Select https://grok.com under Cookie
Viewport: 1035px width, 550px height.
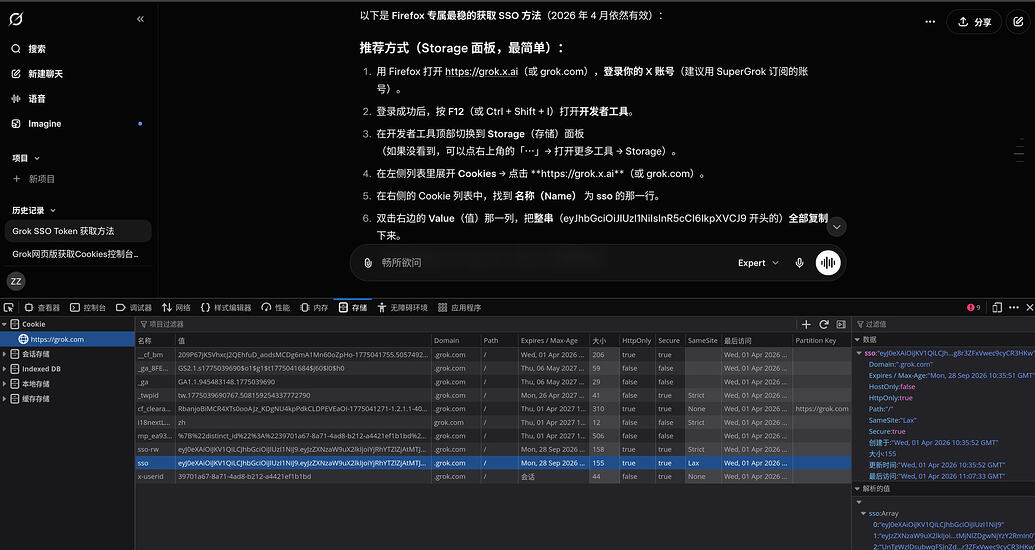tap(67, 339)
